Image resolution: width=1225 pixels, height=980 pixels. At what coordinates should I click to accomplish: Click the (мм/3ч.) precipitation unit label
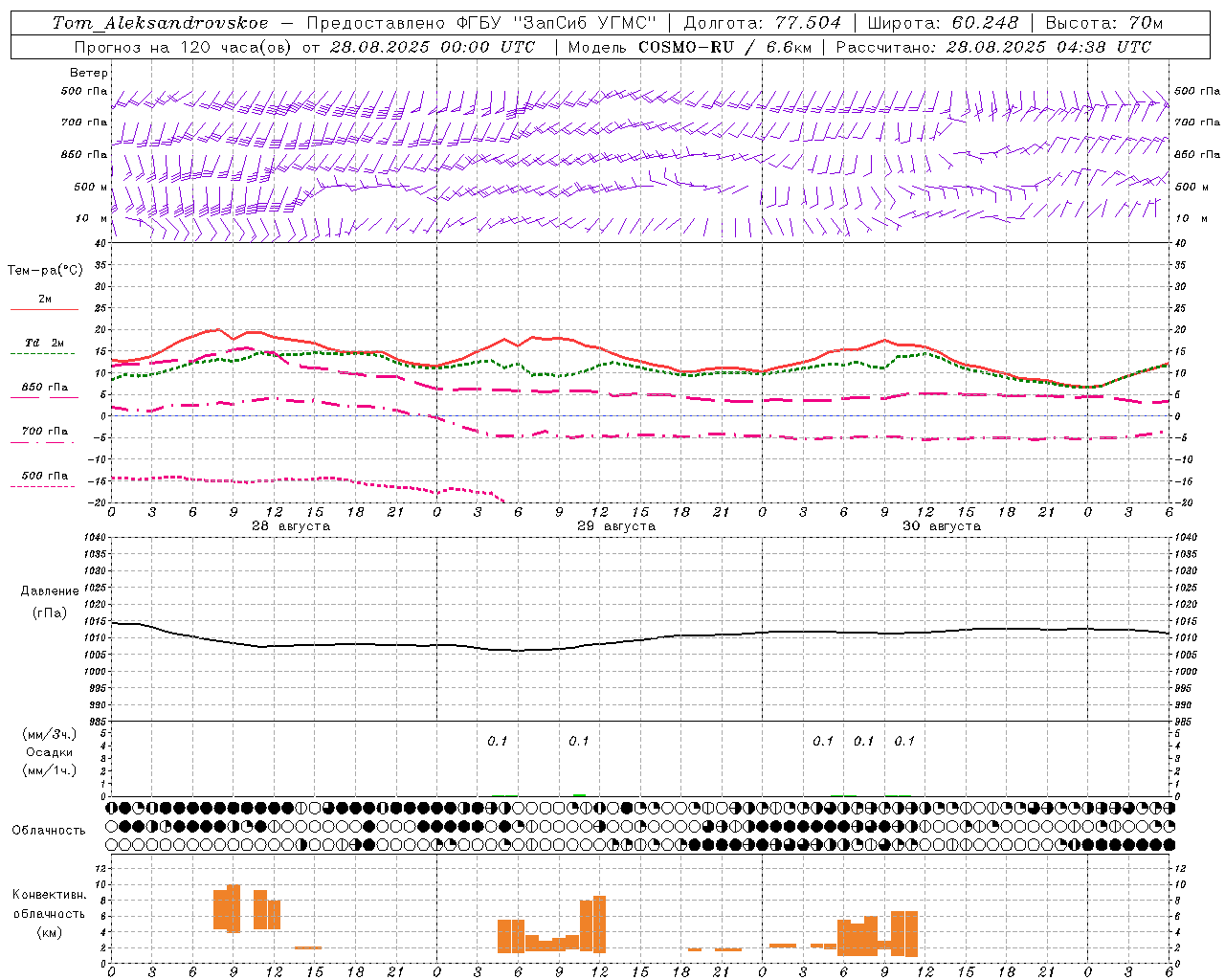coord(50,734)
